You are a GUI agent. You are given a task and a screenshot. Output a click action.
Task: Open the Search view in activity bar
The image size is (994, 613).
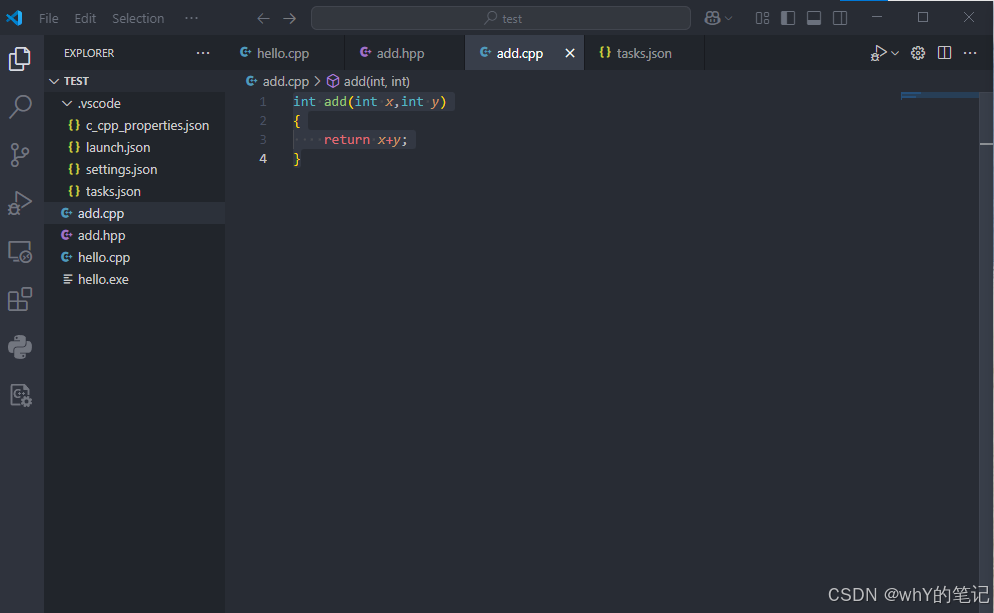pyautogui.click(x=20, y=106)
